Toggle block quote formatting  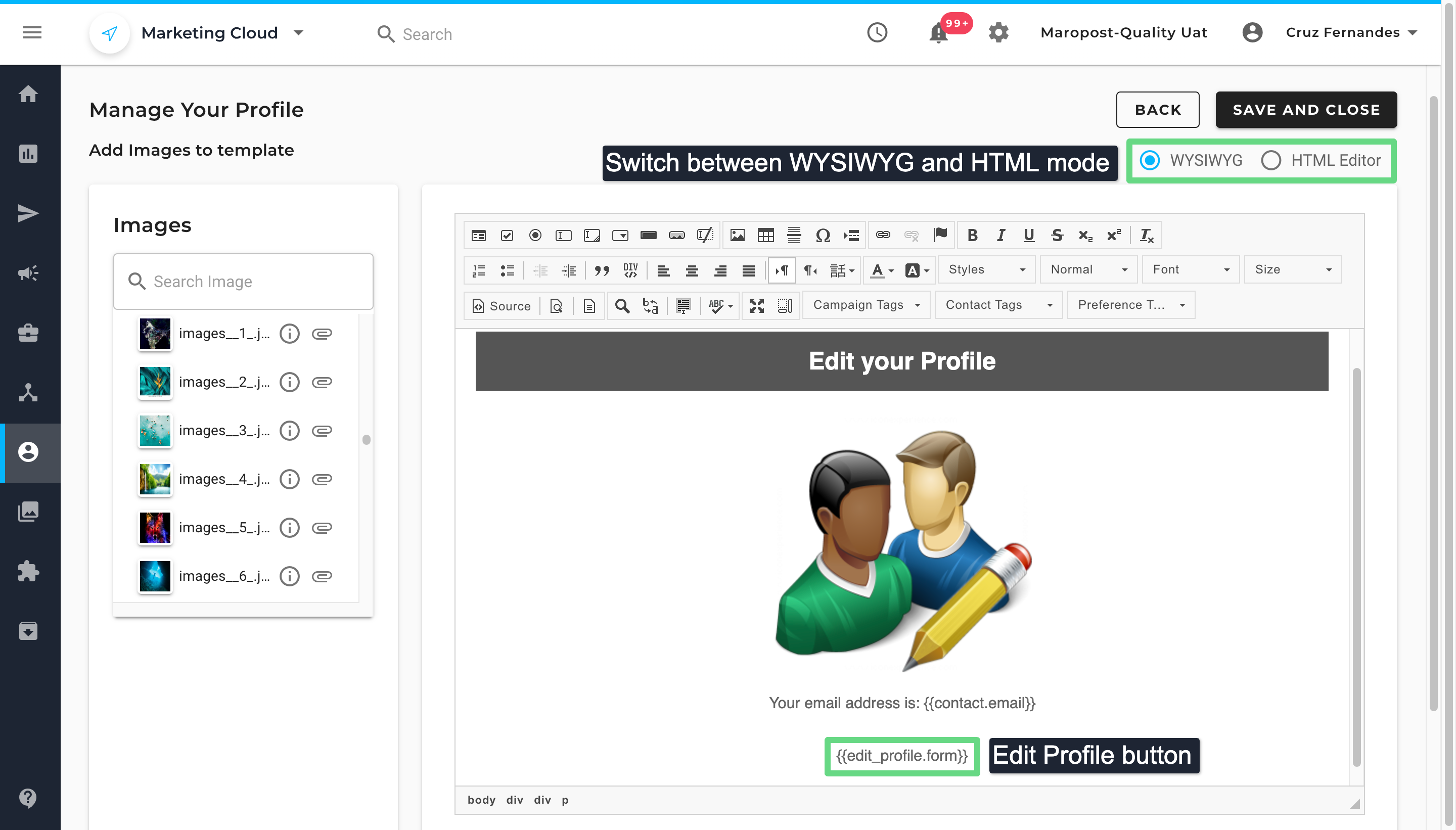click(602, 270)
